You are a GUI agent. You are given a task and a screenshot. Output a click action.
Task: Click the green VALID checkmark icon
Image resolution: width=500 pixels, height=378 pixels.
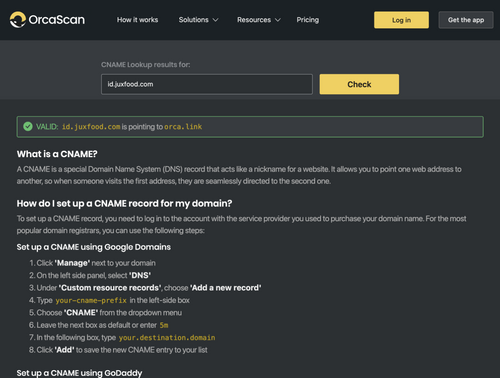(28, 127)
